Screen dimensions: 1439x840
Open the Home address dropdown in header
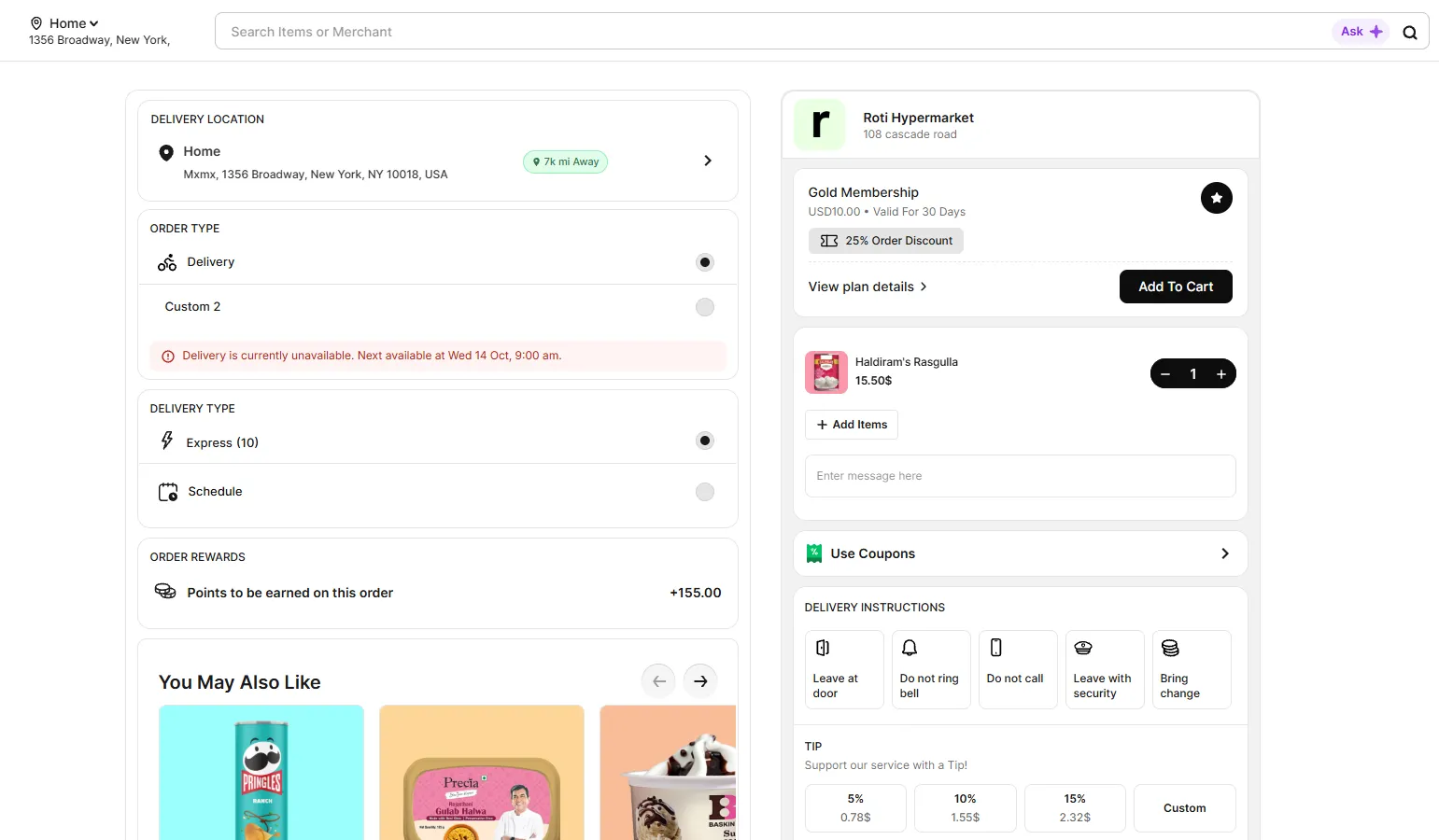[74, 23]
